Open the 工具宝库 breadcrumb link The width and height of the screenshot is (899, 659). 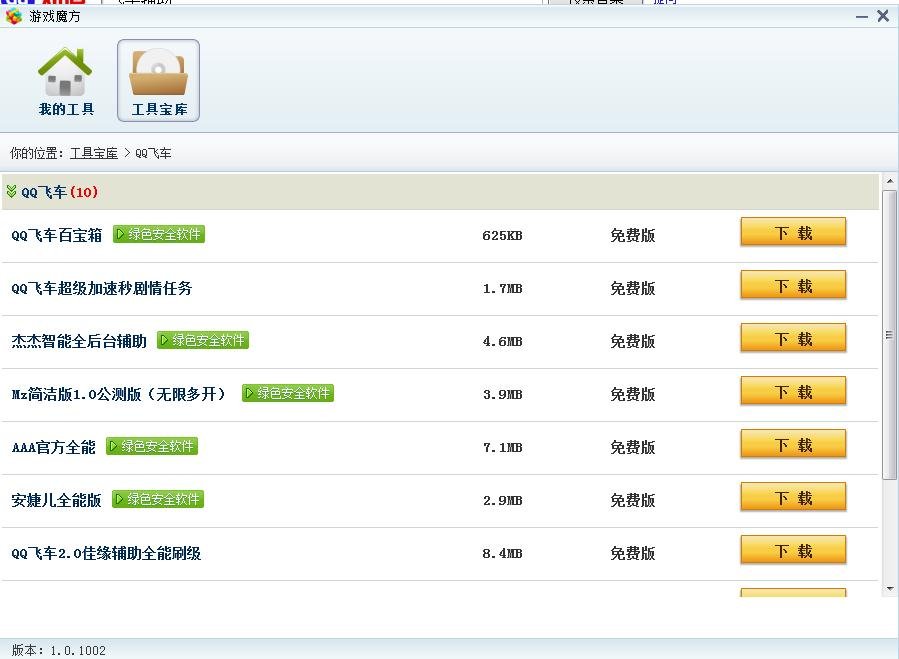click(93, 153)
